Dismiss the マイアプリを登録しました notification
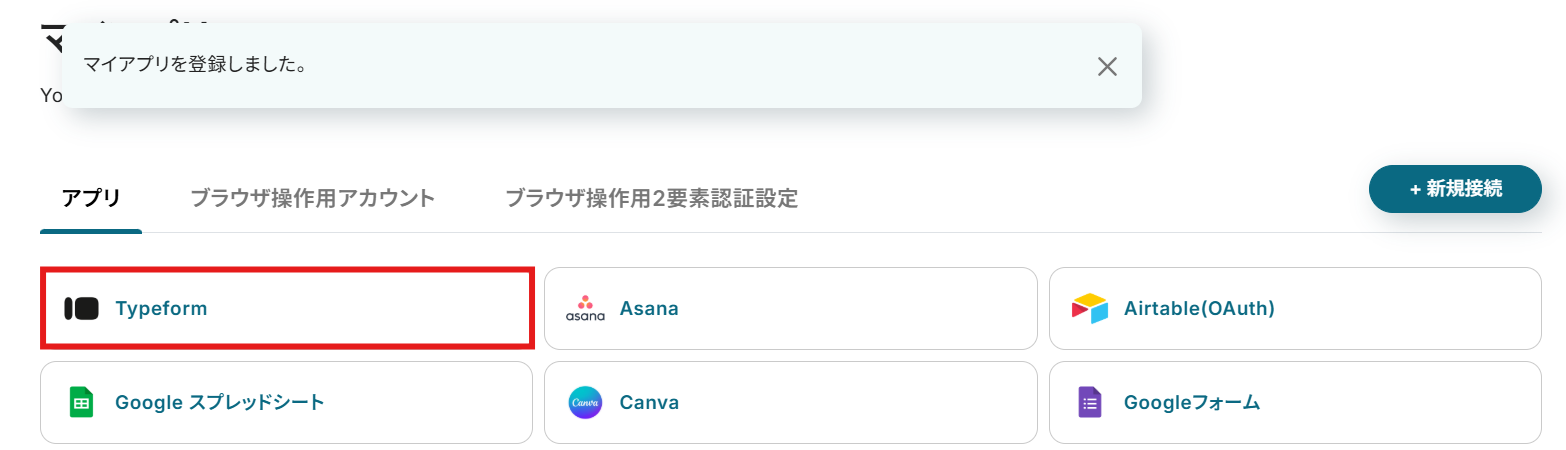 (x=1106, y=67)
